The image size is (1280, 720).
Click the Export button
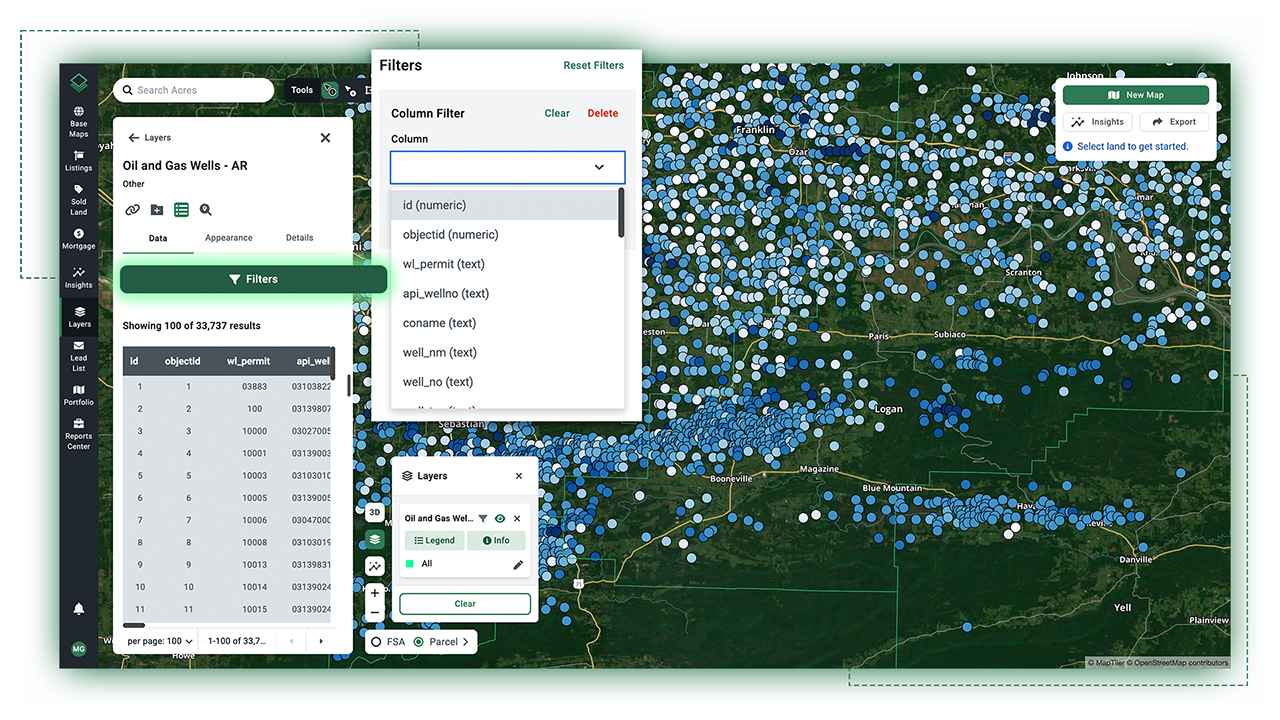(1174, 122)
